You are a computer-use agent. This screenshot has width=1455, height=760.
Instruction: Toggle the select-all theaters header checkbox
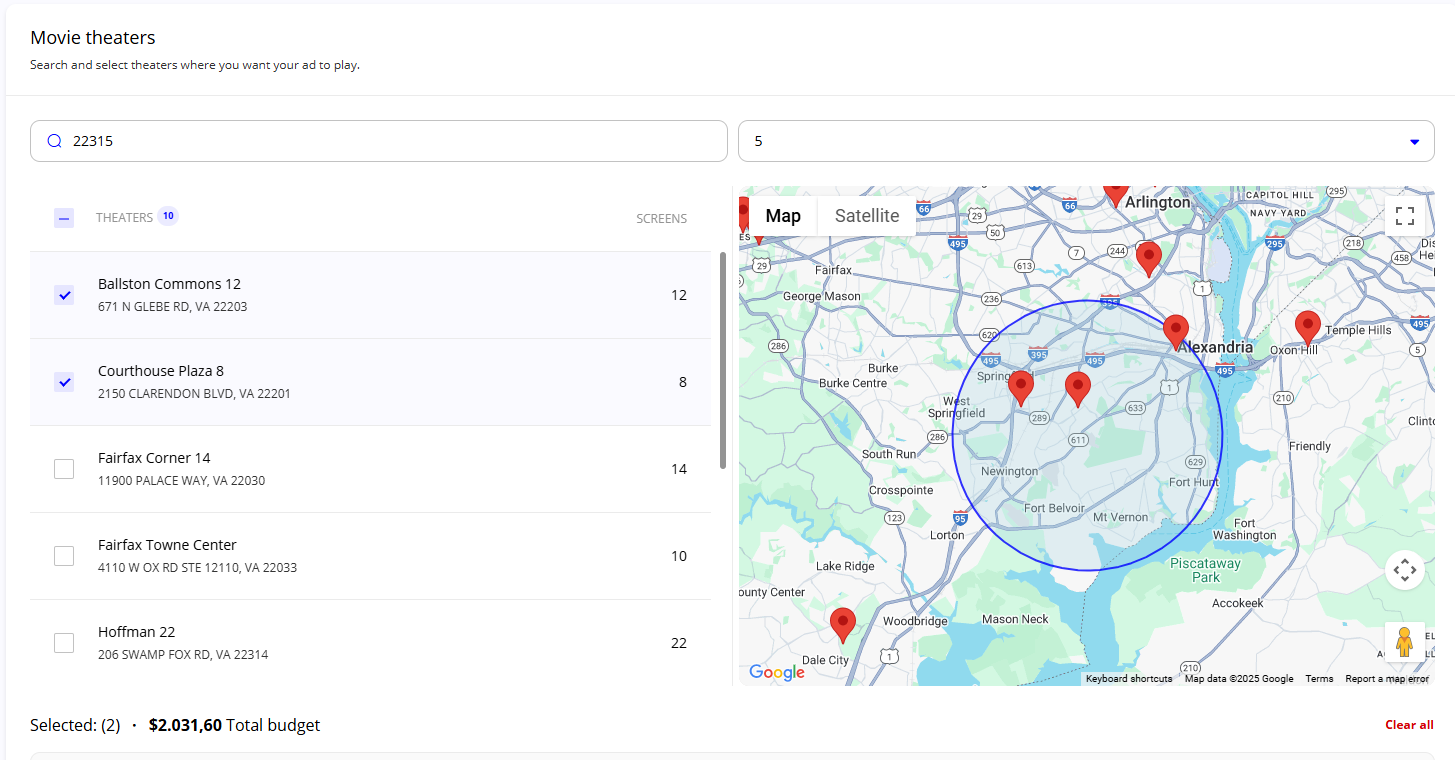click(x=64, y=217)
